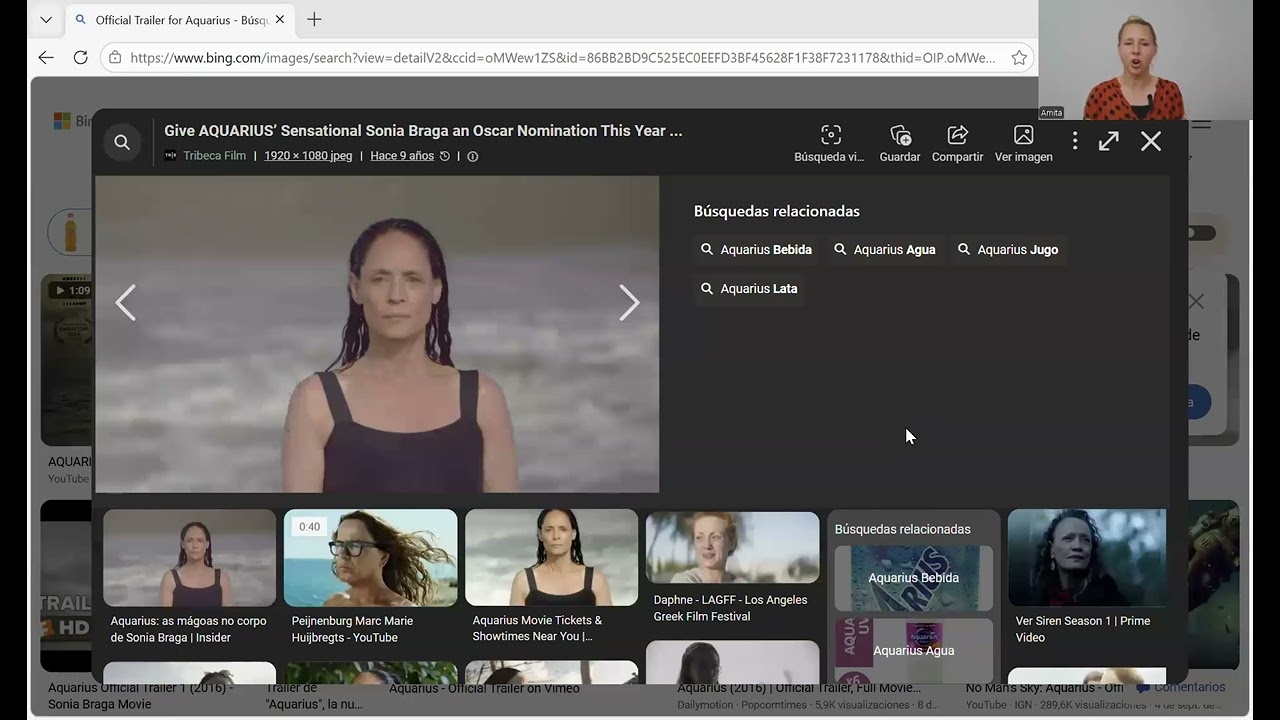The width and height of the screenshot is (1280, 720).
Task: Close the image detail viewer
Action: 1151,141
